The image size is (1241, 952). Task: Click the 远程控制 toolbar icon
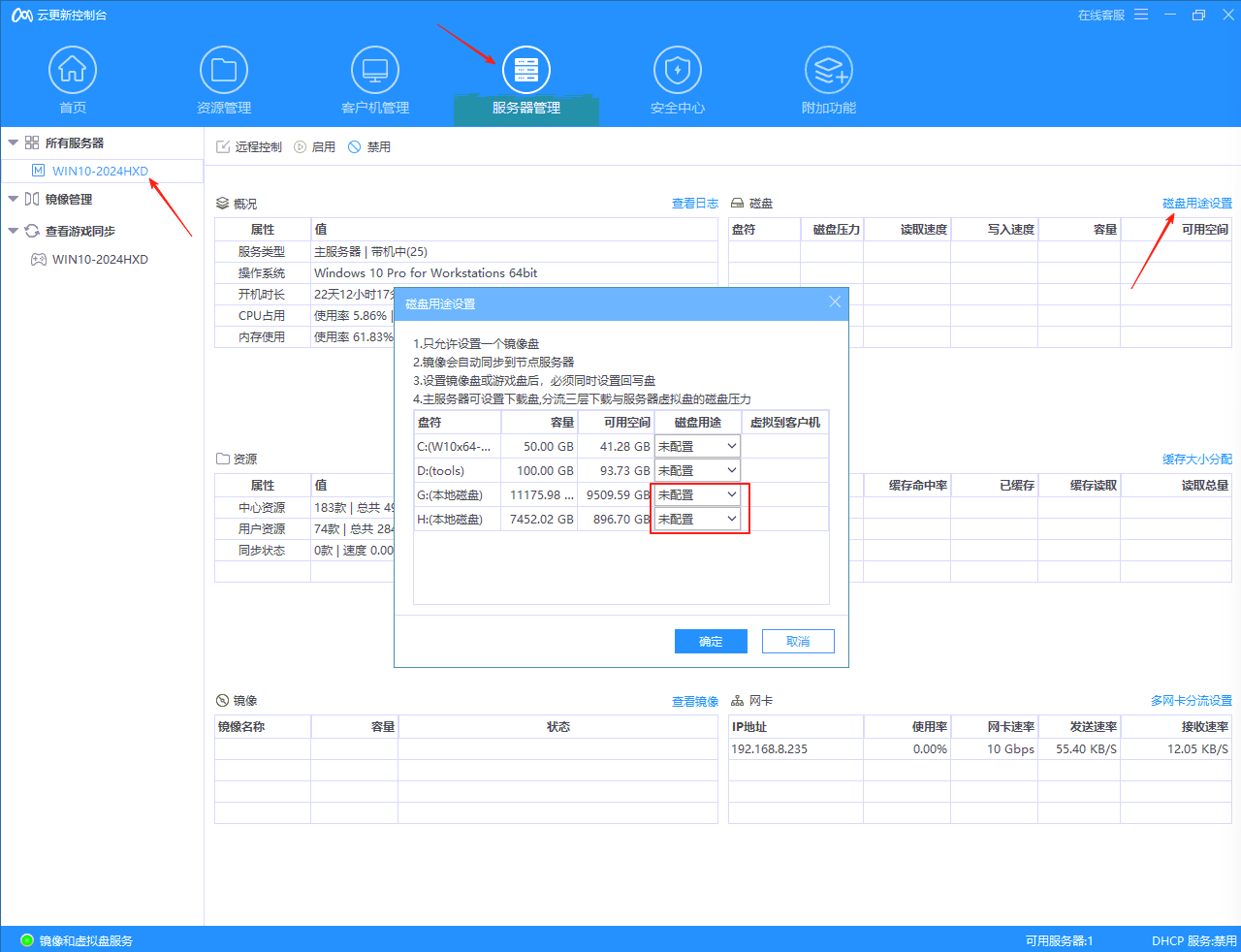click(223, 147)
